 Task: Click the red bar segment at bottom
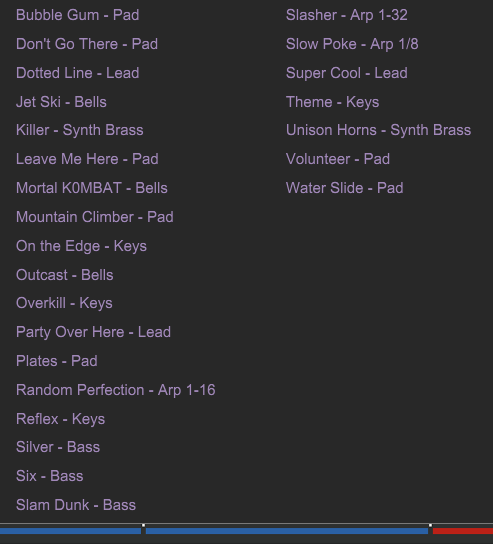pyautogui.click(x=463, y=531)
